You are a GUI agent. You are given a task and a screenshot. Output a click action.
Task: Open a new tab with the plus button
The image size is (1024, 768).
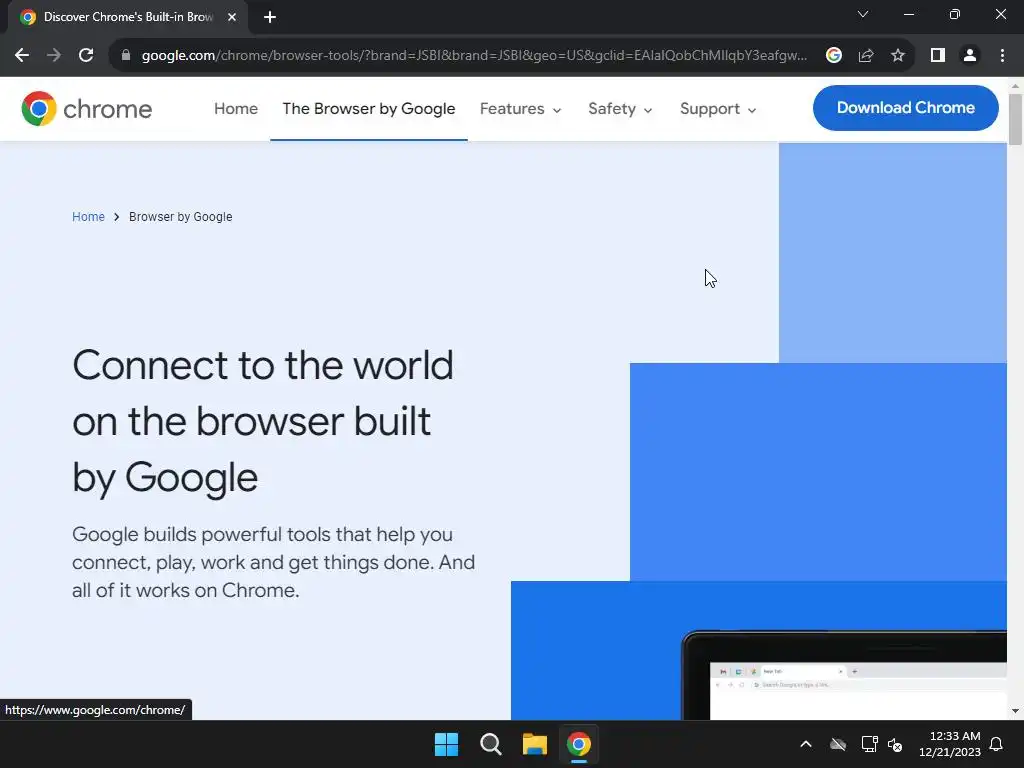[270, 17]
